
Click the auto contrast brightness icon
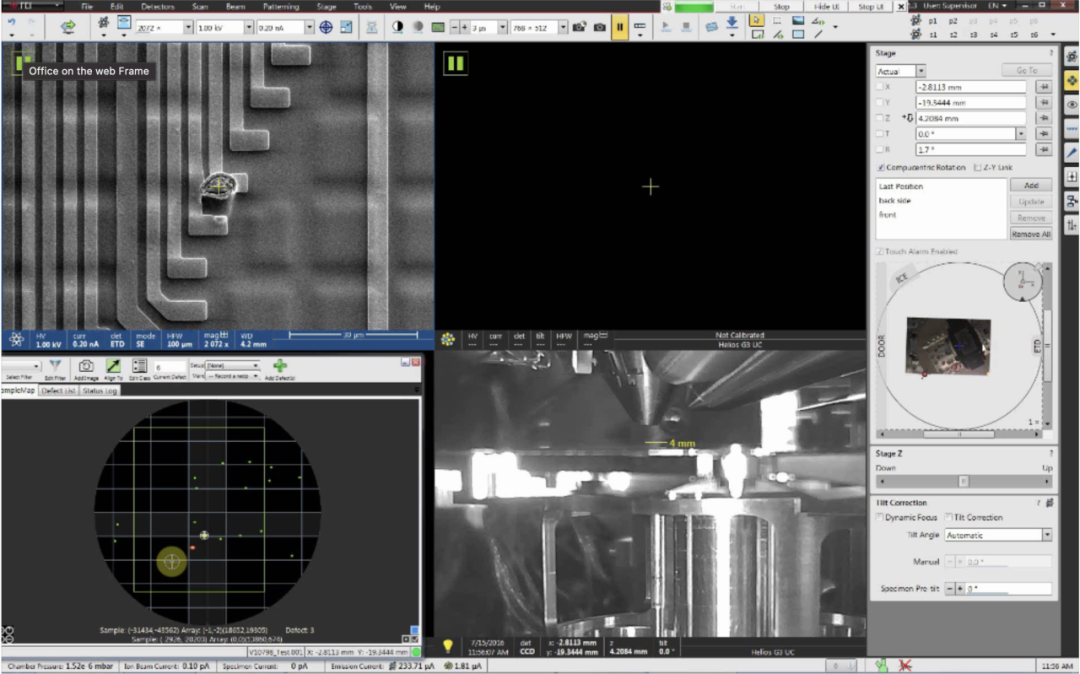click(x=397, y=27)
